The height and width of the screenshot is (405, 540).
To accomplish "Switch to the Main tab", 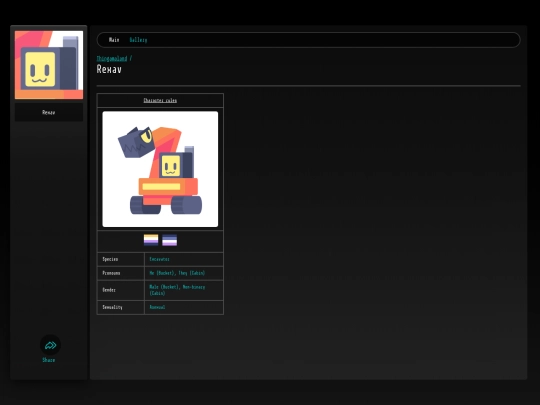I will point(114,40).
